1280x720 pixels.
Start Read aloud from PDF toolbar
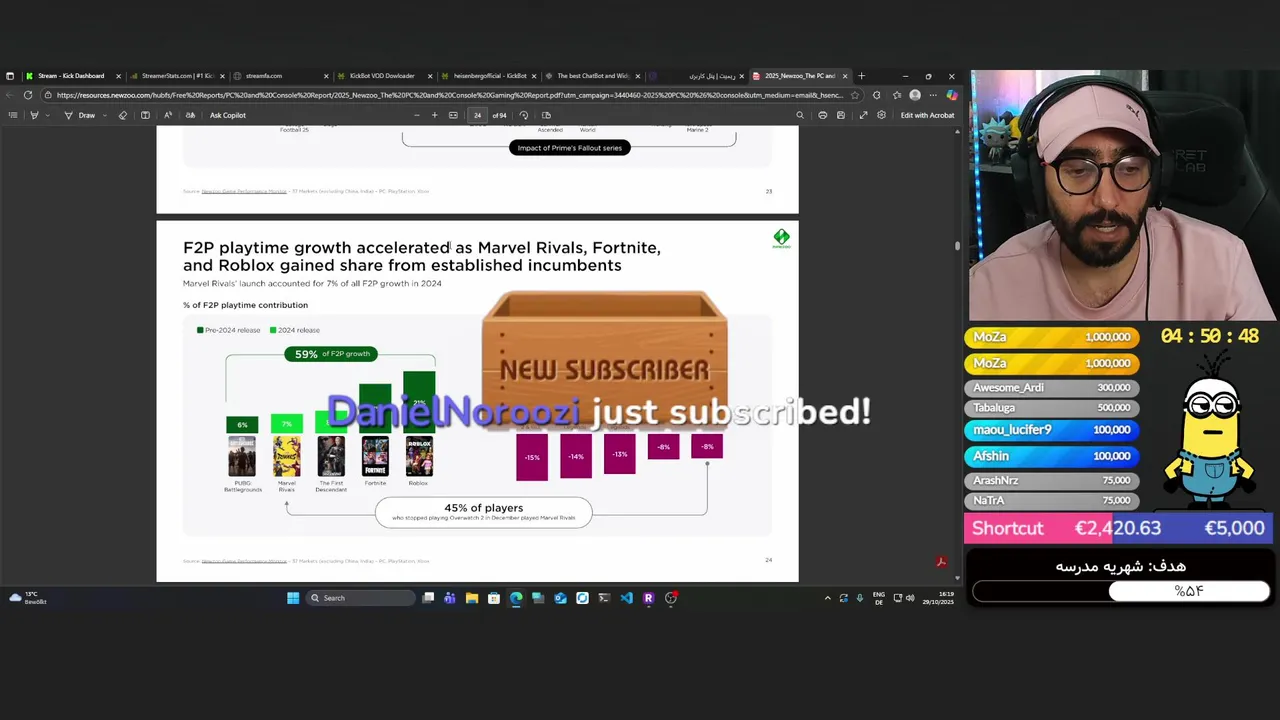[x=168, y=115]
